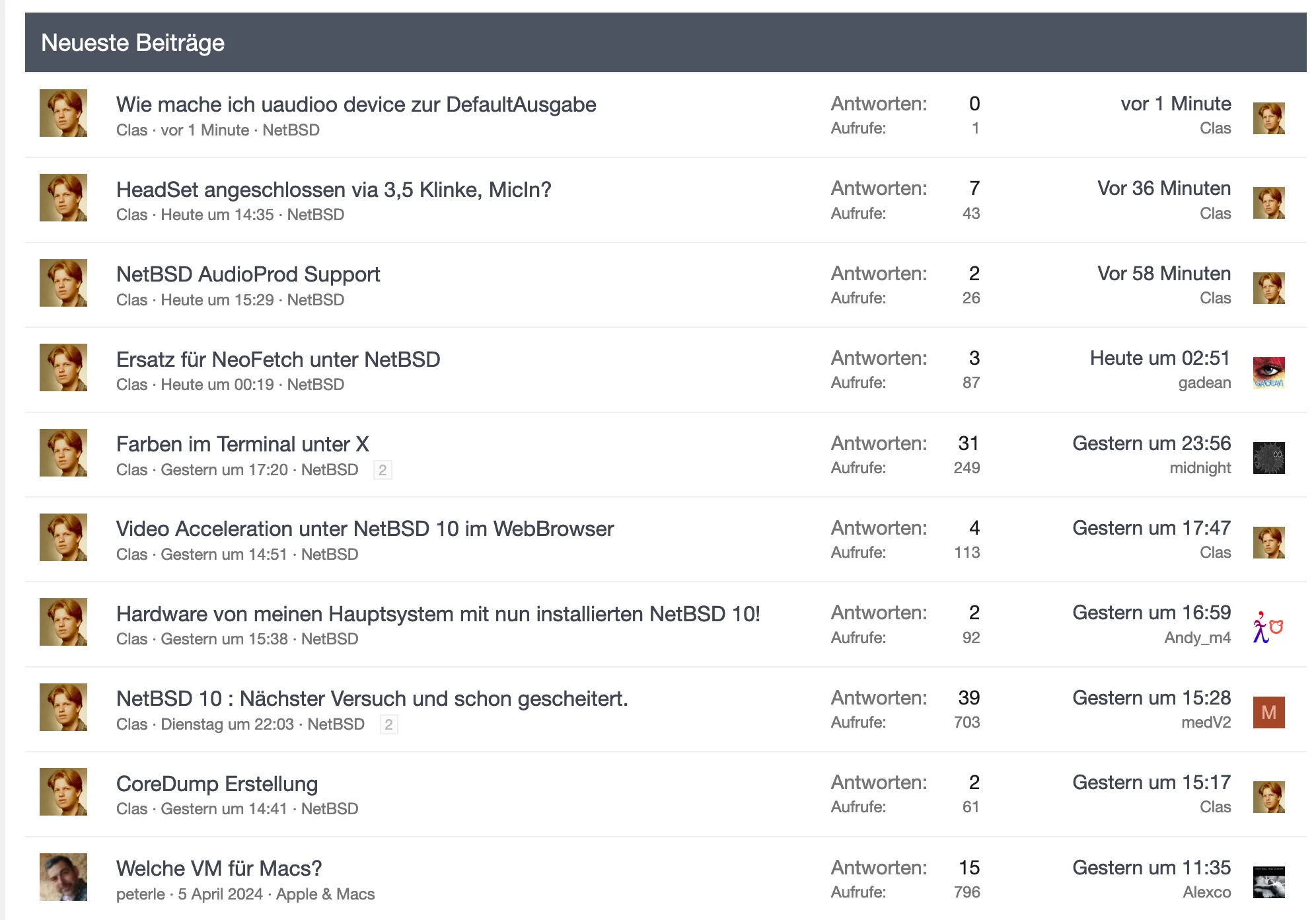Click 'Gestern um 11:35' last post time
Image resolution: width=1316 pixels, height=920 pixels.
pos(1151,868)
